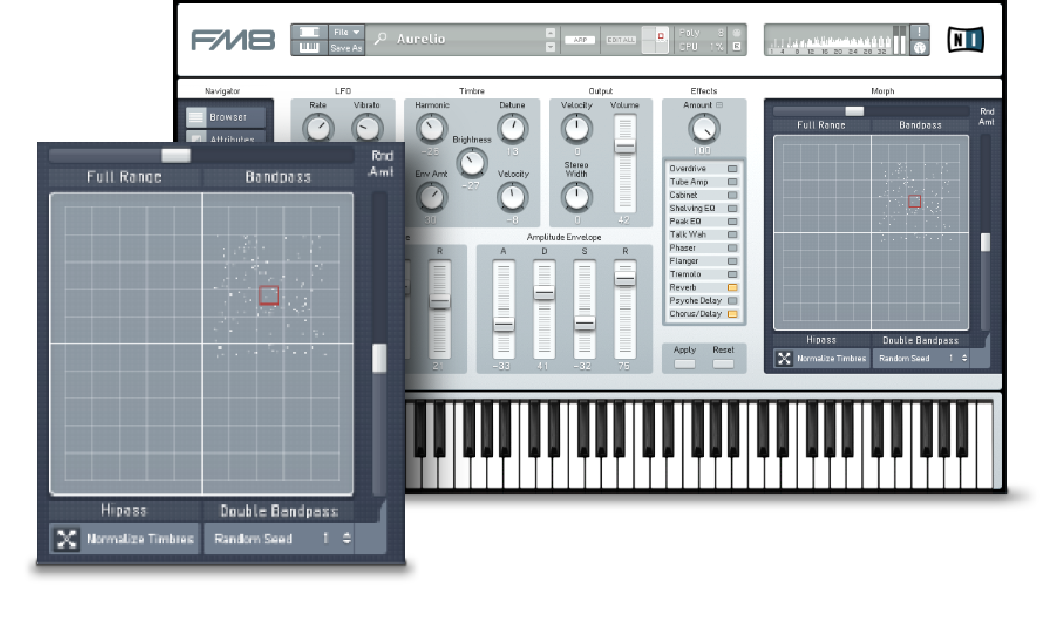Click the Effects Amount knob
The height and width of the screenshot is (640, 1040).
703,129
